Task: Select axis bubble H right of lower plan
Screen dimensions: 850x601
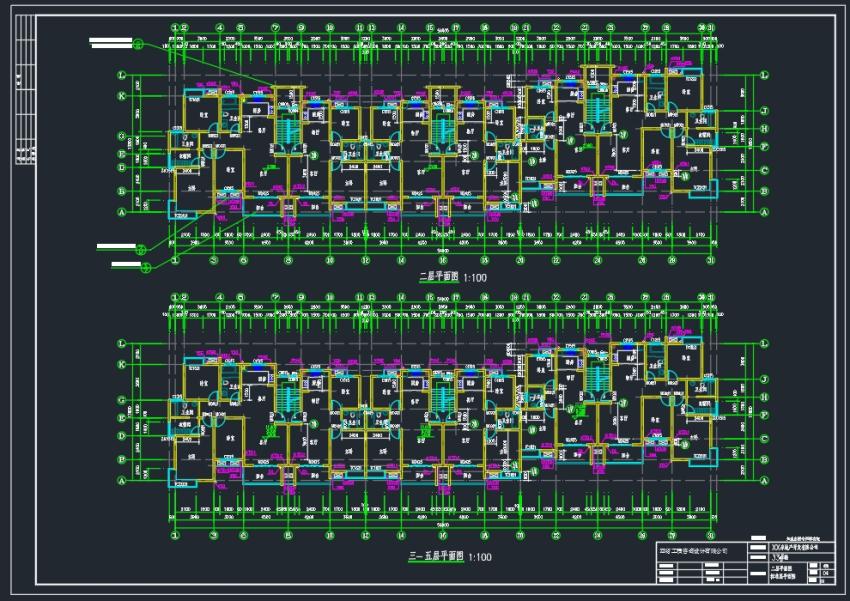Action: point(765,396)
